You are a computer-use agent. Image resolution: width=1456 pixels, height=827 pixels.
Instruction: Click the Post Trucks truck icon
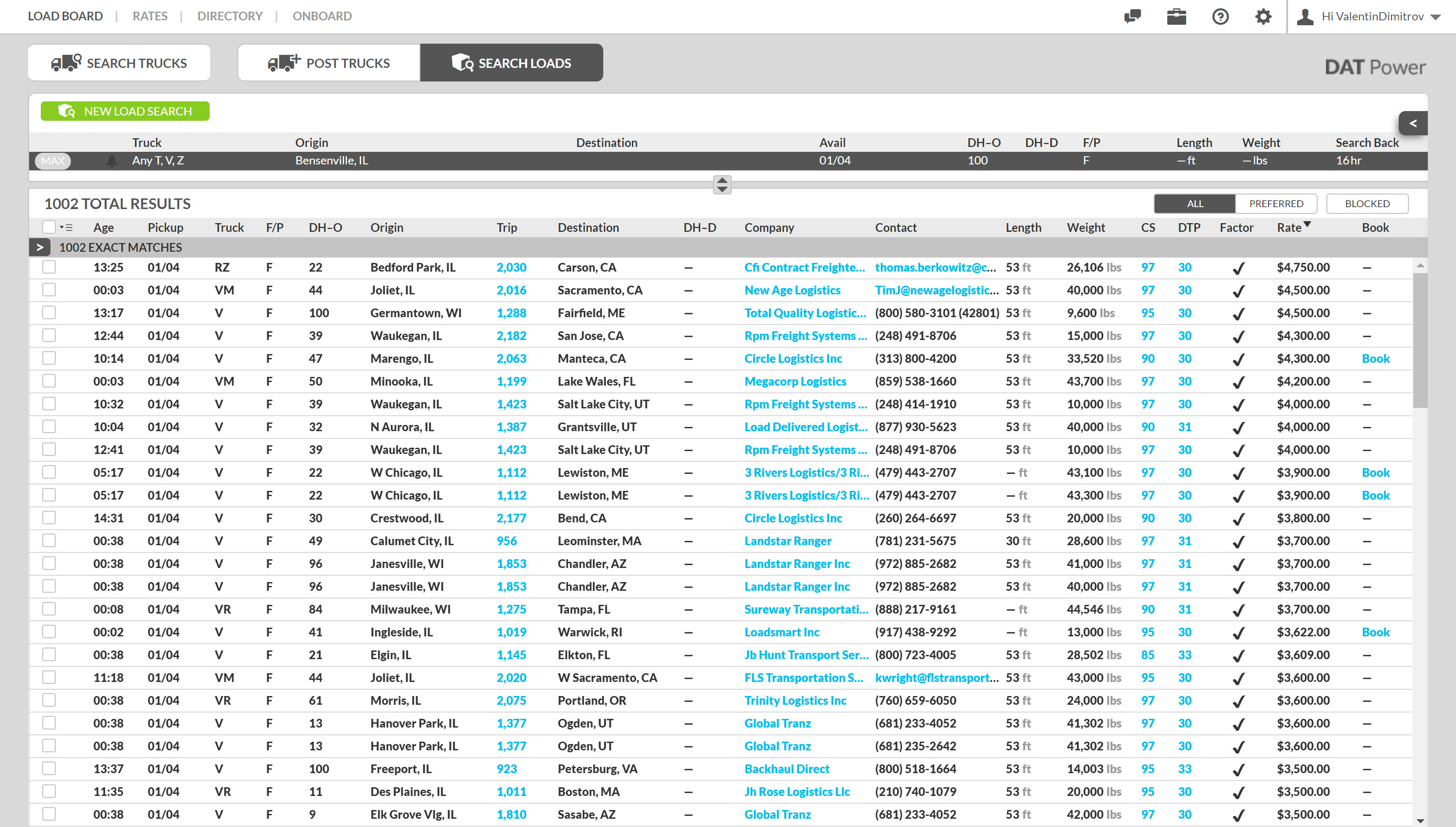click(283, 63)
